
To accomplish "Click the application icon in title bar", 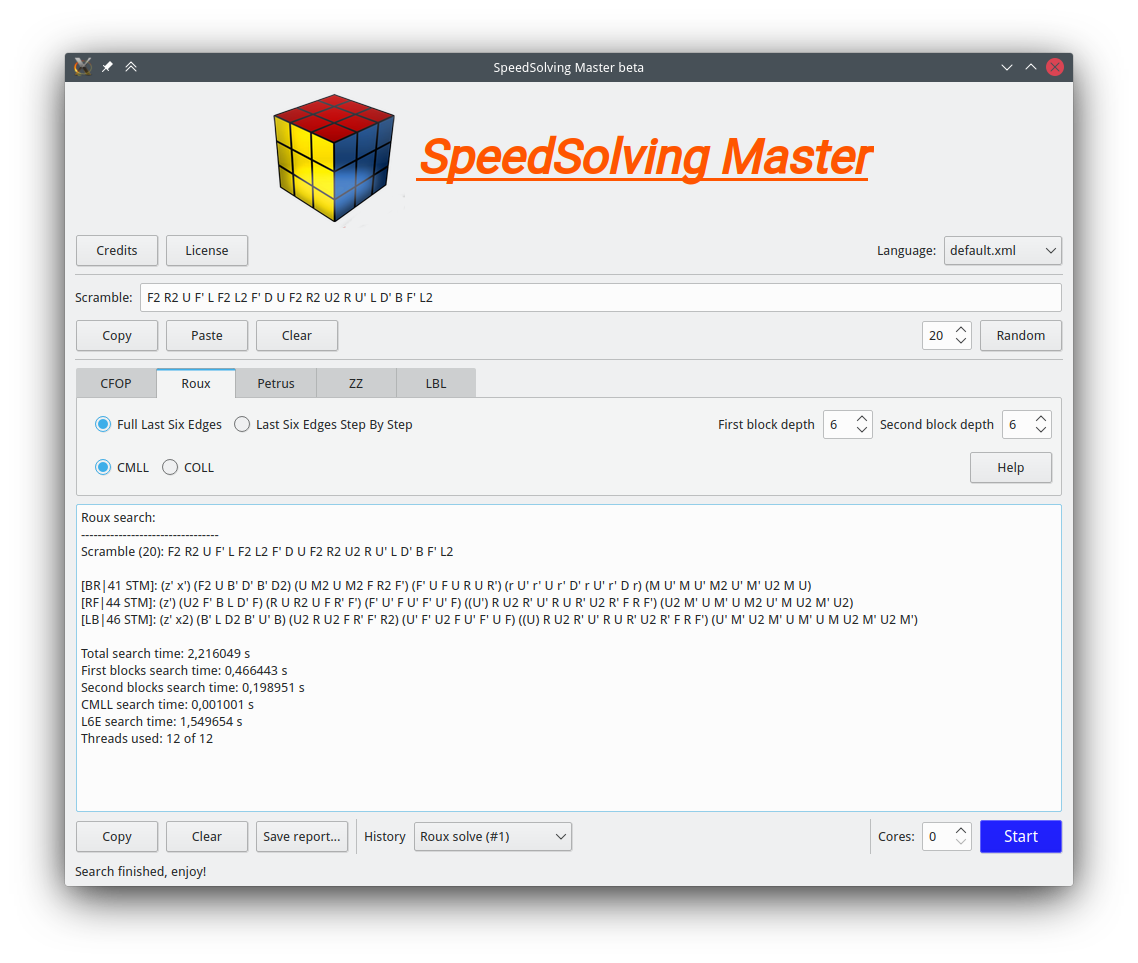I will (x=83, y=67).
